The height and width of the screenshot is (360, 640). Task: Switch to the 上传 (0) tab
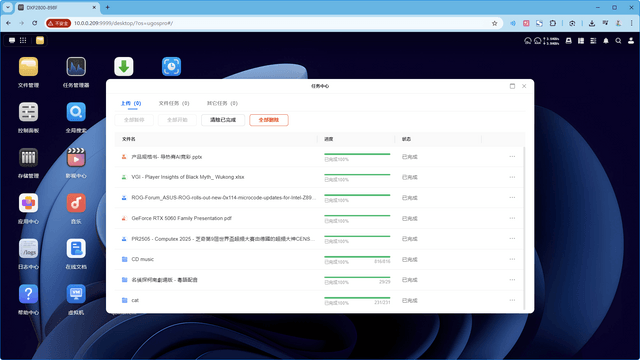[131, 103]
